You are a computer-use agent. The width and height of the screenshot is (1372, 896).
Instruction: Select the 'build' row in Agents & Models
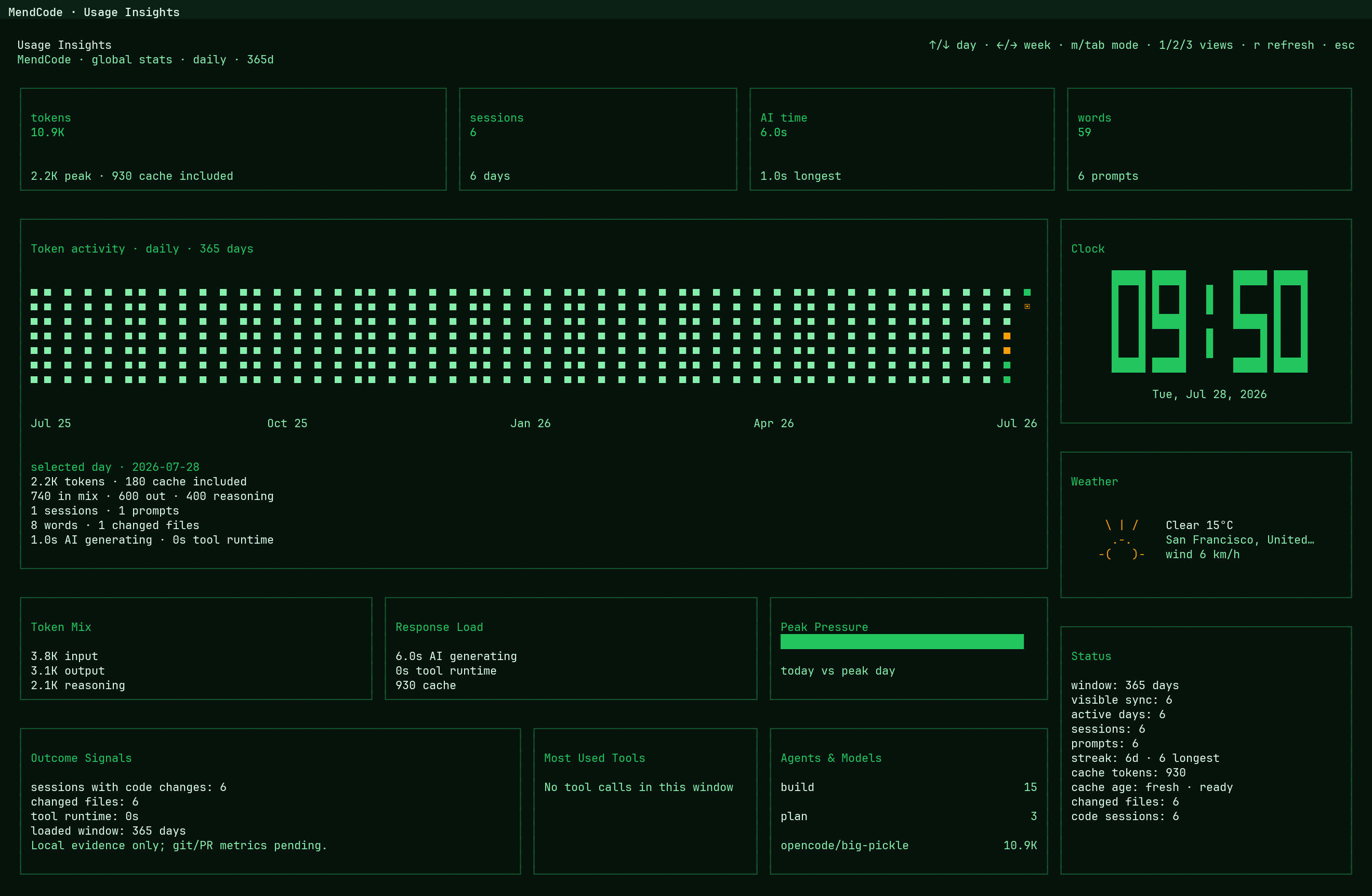(908, 787)
